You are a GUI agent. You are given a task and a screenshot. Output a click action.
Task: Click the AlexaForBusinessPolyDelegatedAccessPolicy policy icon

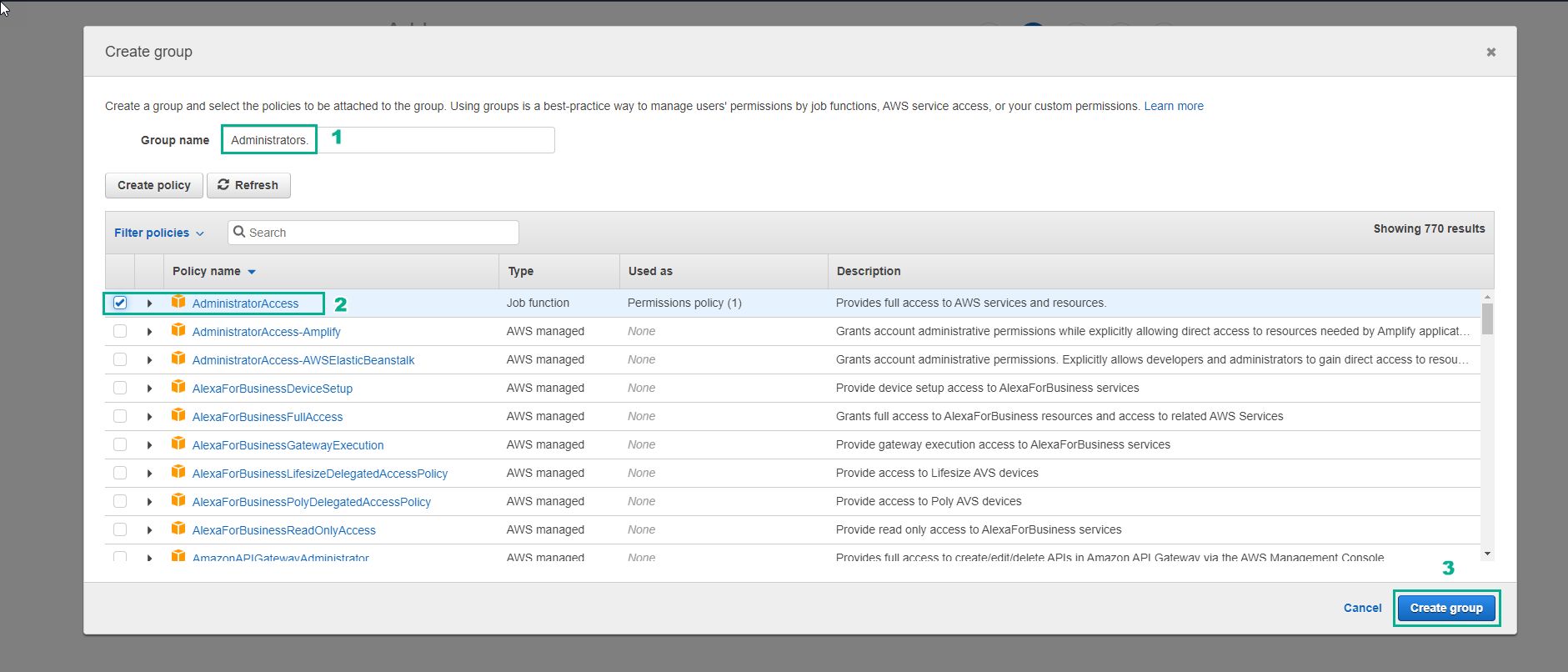click(x=178, y=500)
